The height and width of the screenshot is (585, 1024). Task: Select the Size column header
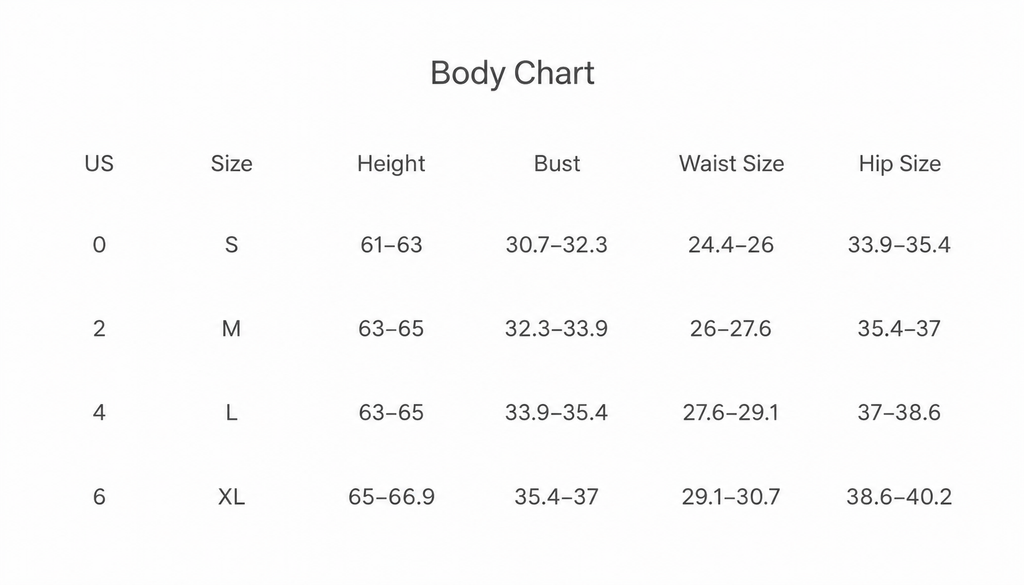pyautogui.click(x=231, y=163)
